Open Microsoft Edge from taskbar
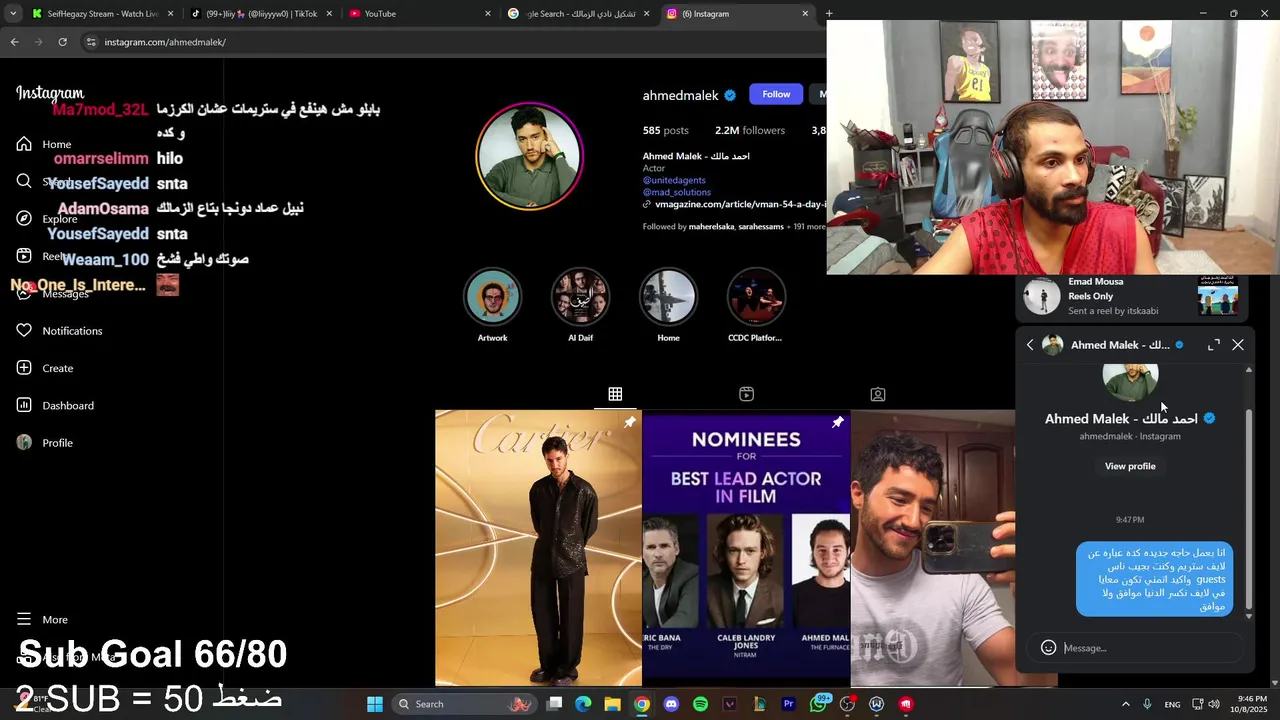 583,704
